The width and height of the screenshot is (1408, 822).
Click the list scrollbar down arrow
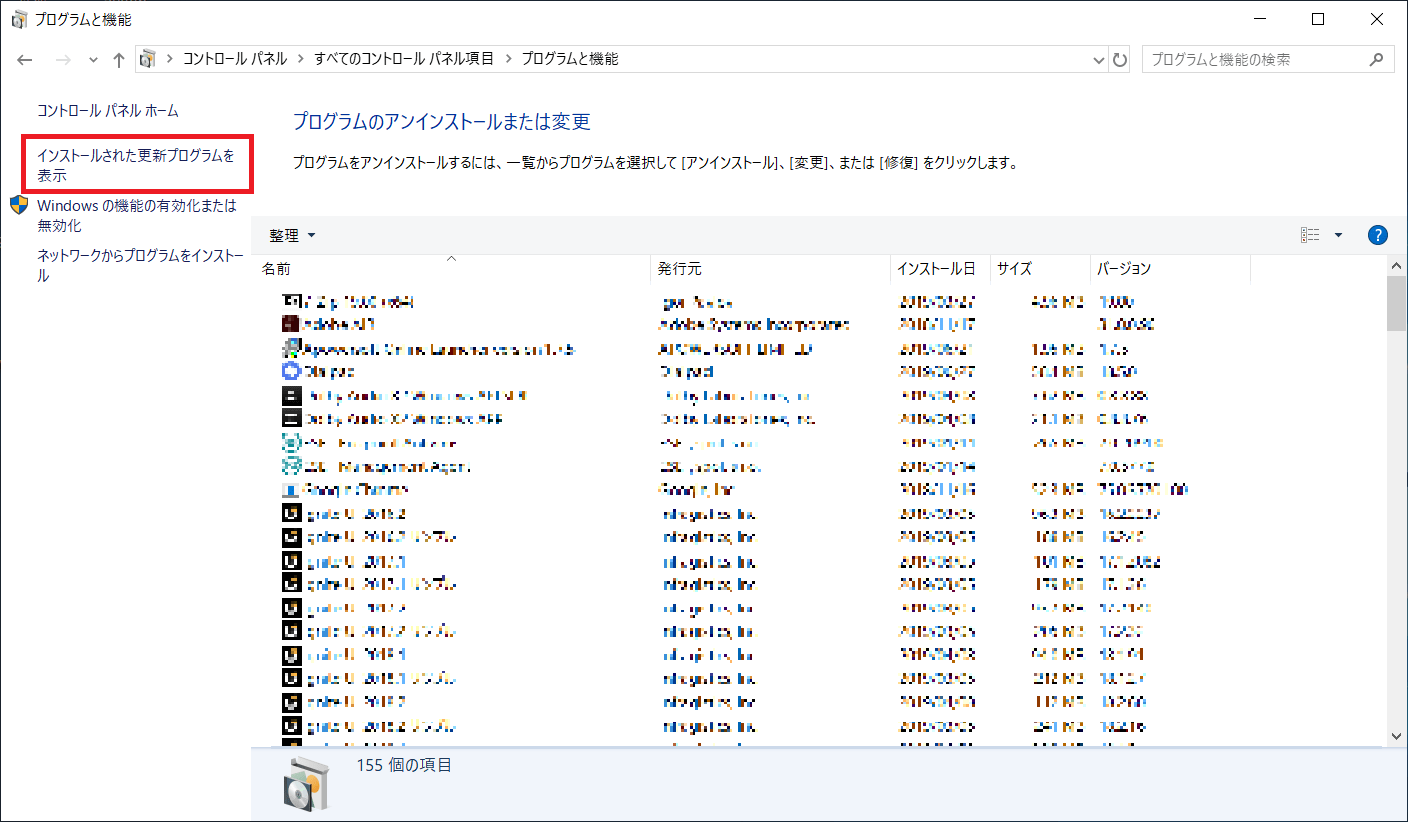(1397, 735)
